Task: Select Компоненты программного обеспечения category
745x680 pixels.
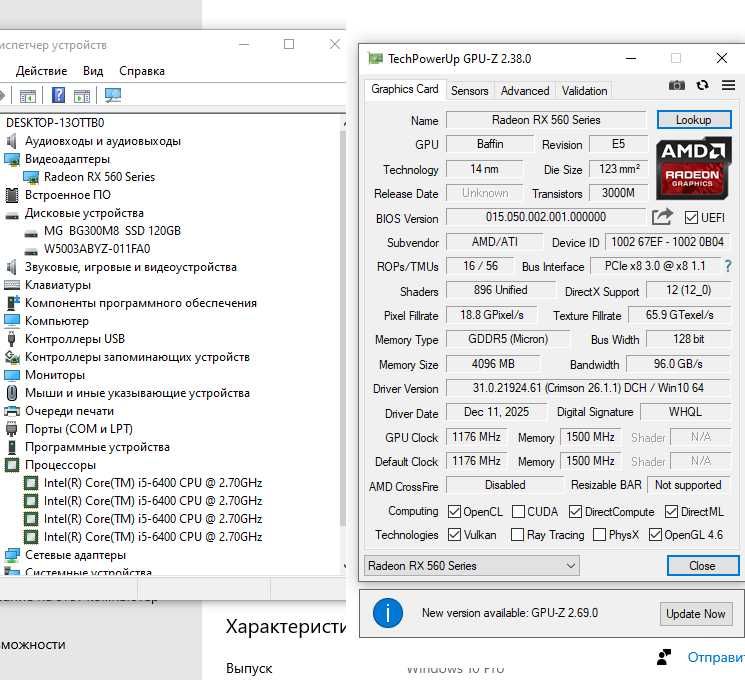Action: pos(141,303)
